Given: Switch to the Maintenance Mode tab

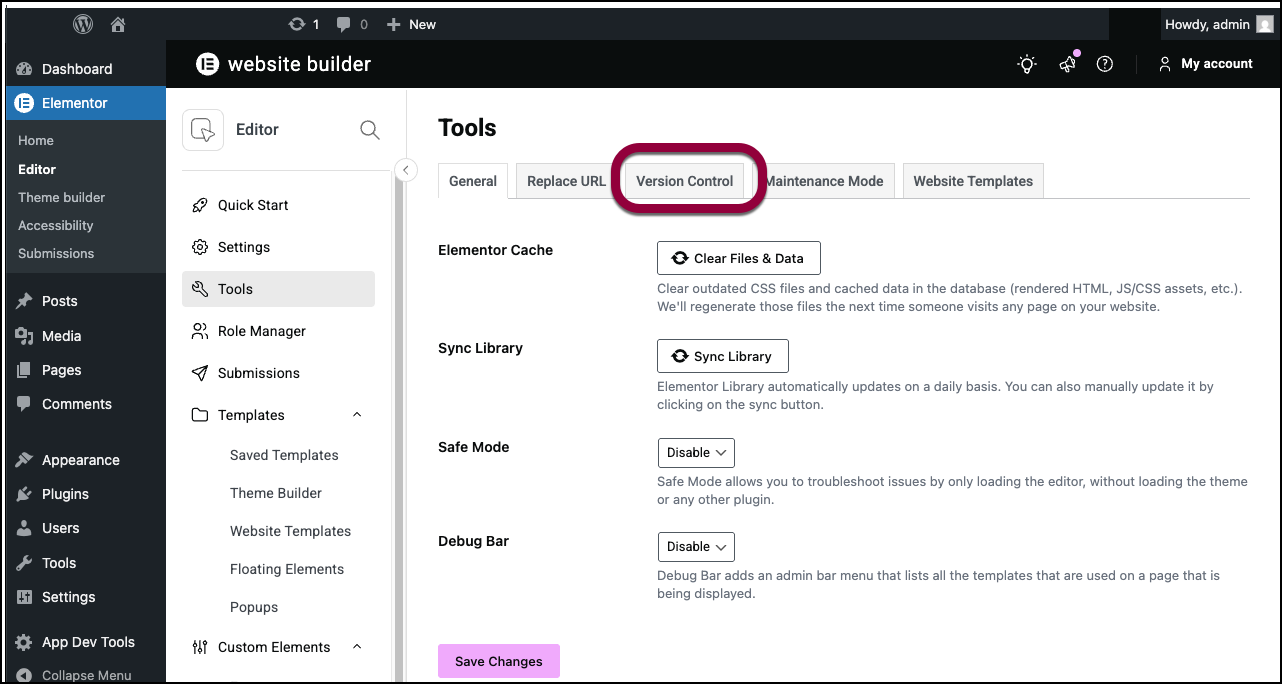Looking at the screenshot, I should click(824, 181).
